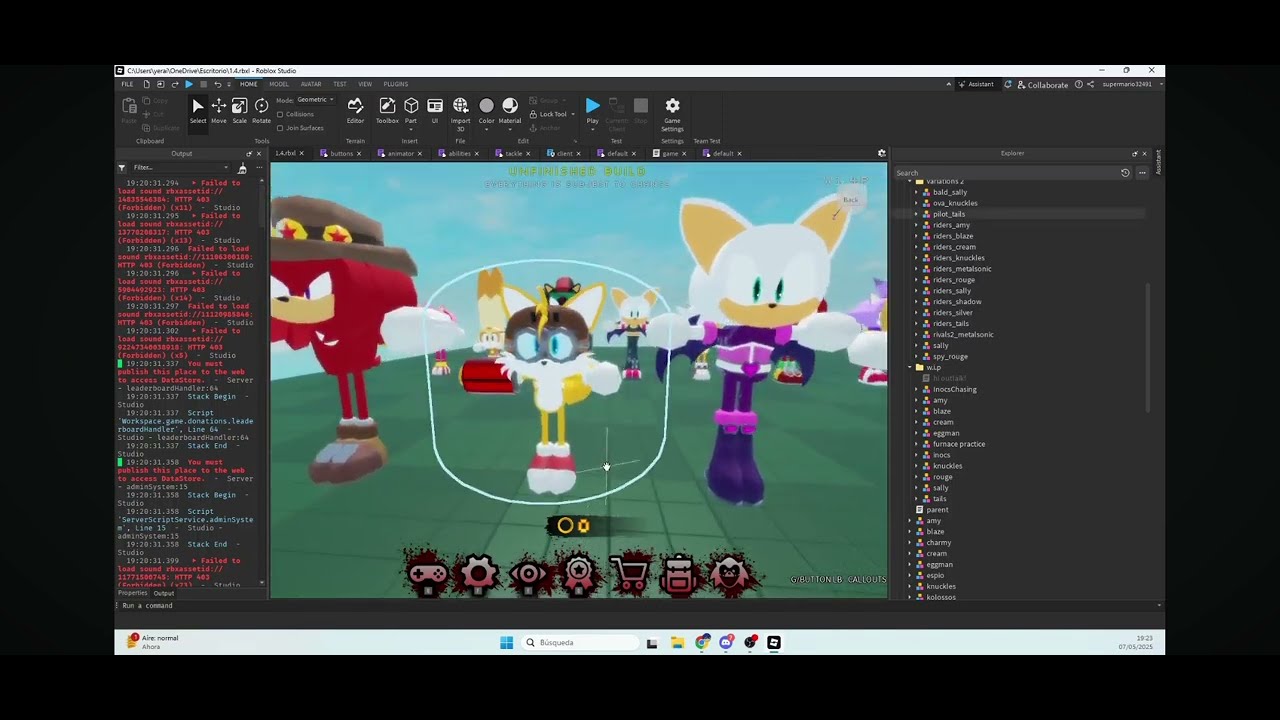Open the Assistant panel

click(976, 84)
